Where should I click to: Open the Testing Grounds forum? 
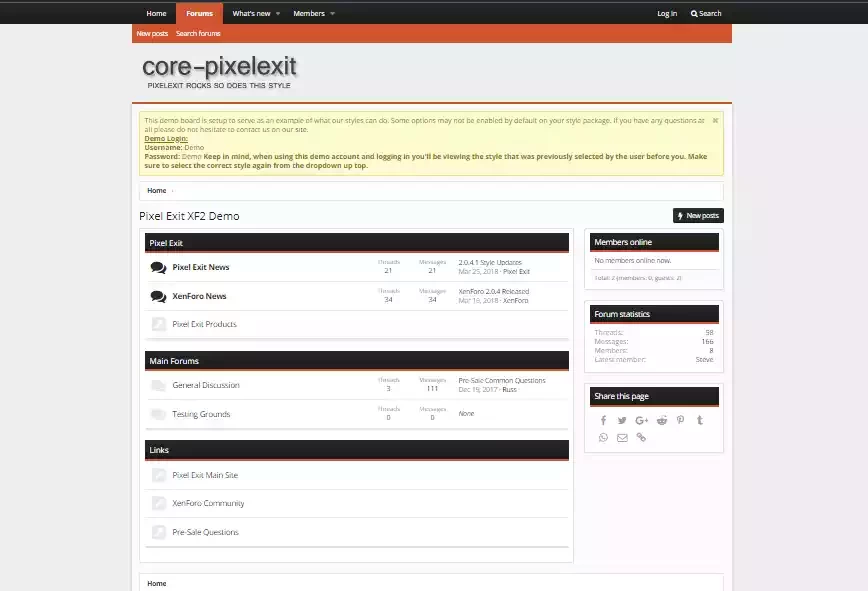[x=201, y=414]
